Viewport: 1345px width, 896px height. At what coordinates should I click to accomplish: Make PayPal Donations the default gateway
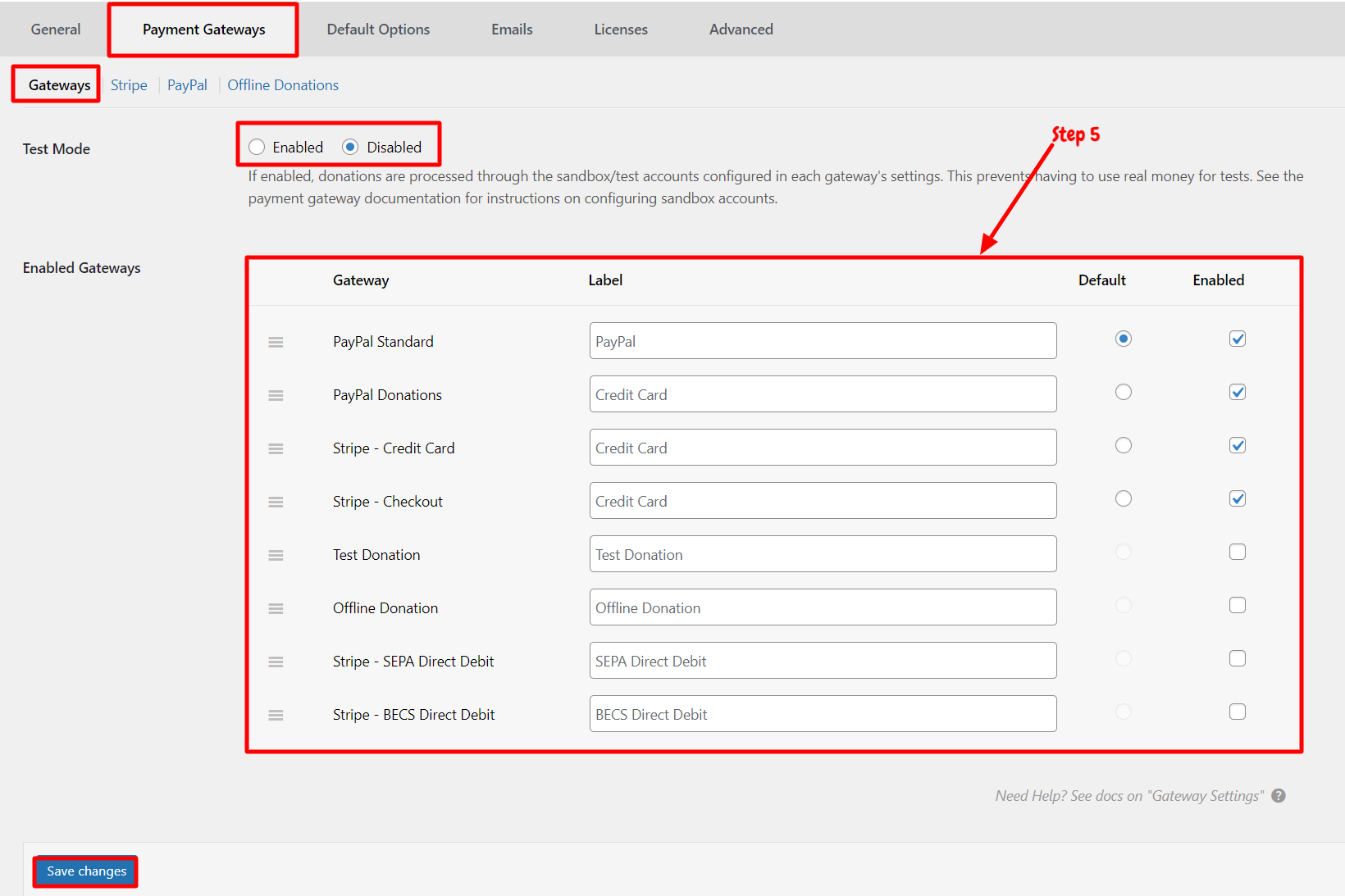pyautogui.click(x=1124, y=392)
